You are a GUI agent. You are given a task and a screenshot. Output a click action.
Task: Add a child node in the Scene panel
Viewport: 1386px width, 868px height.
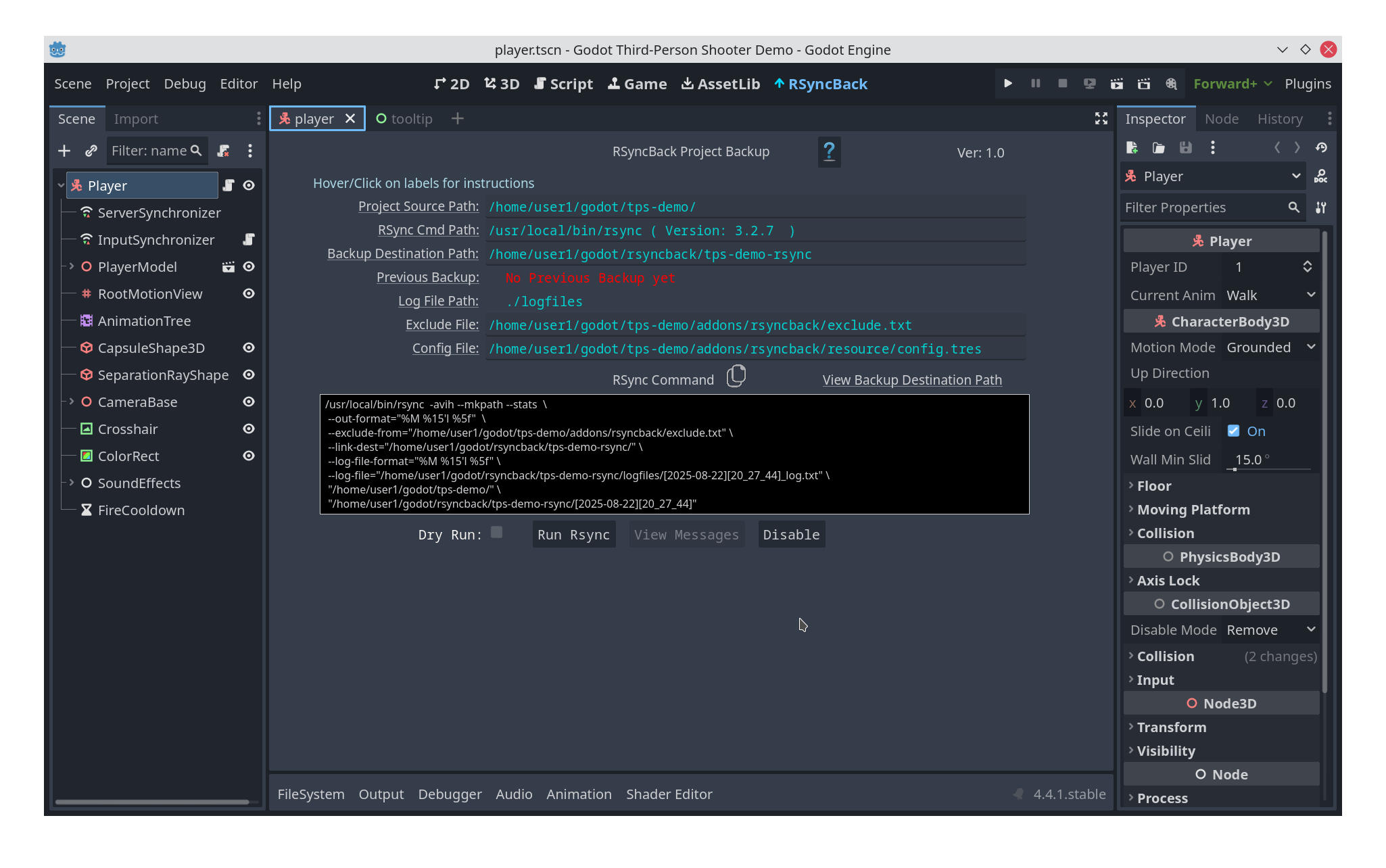pos(64,150)
